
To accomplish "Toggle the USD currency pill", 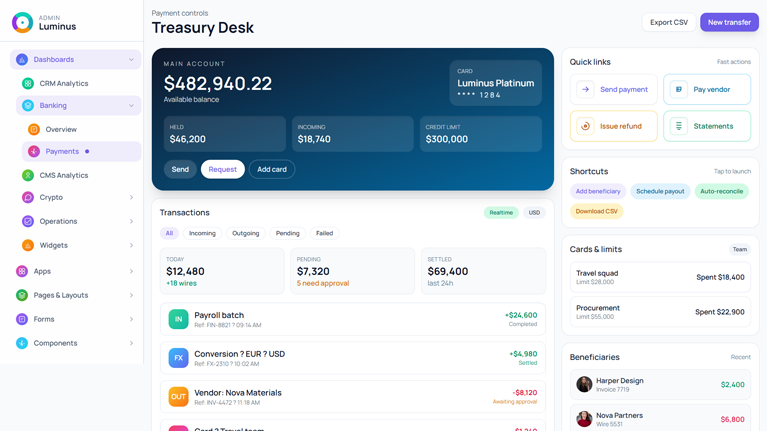I will pyautogui.click(x=534, y=213).
